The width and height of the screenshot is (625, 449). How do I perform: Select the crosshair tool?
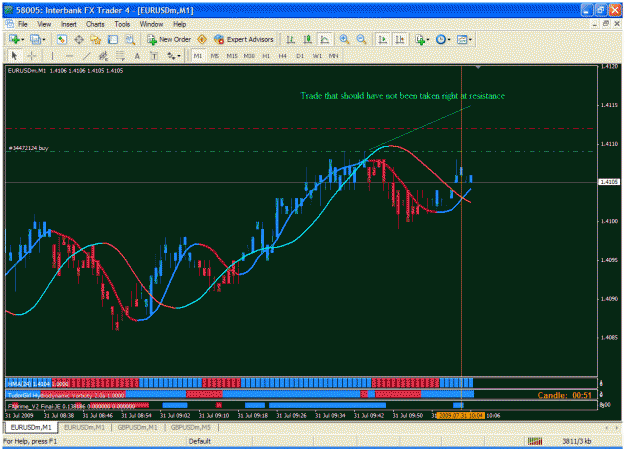pos(32,56)
